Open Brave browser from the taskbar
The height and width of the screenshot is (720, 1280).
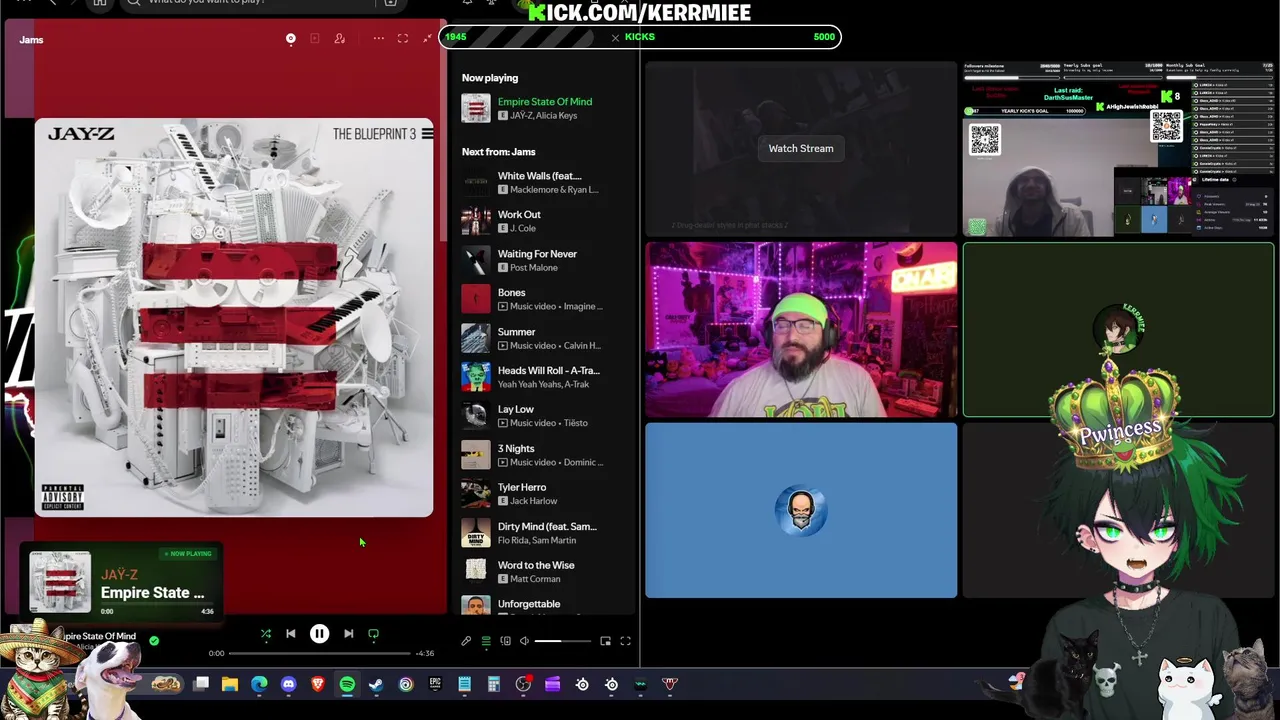[318, 684]
